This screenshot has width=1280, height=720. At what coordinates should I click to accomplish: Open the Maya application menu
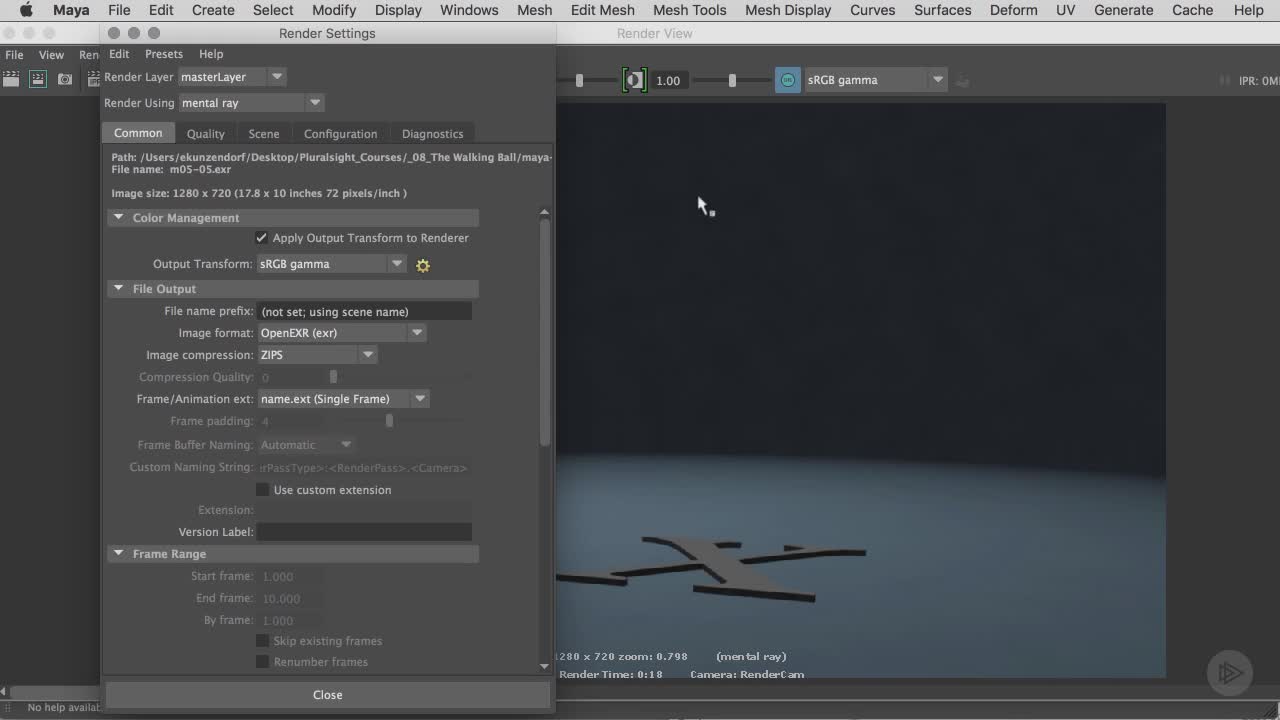click(x=71, y=10)
